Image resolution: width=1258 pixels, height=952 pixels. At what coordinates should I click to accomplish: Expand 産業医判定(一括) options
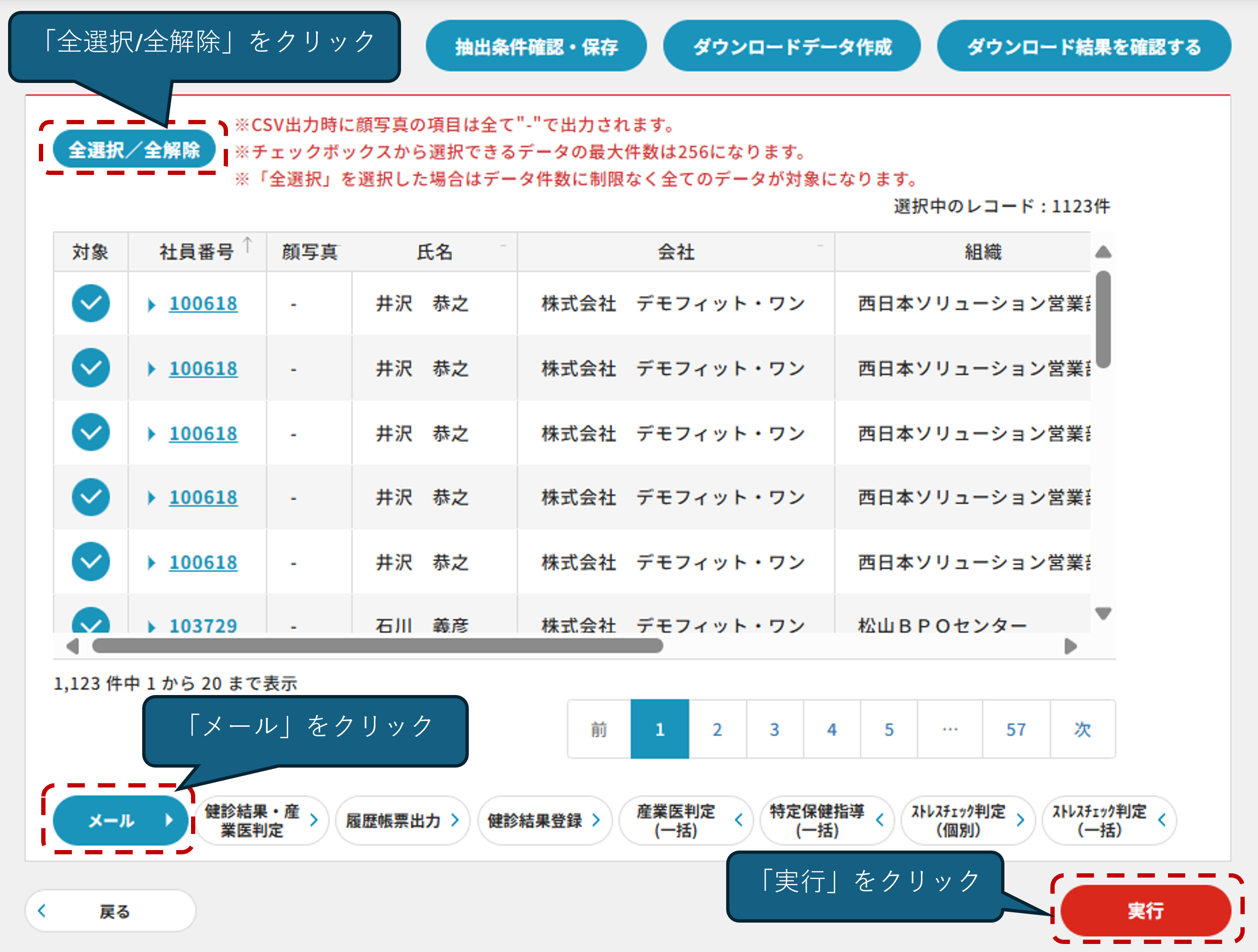point(738,820)
